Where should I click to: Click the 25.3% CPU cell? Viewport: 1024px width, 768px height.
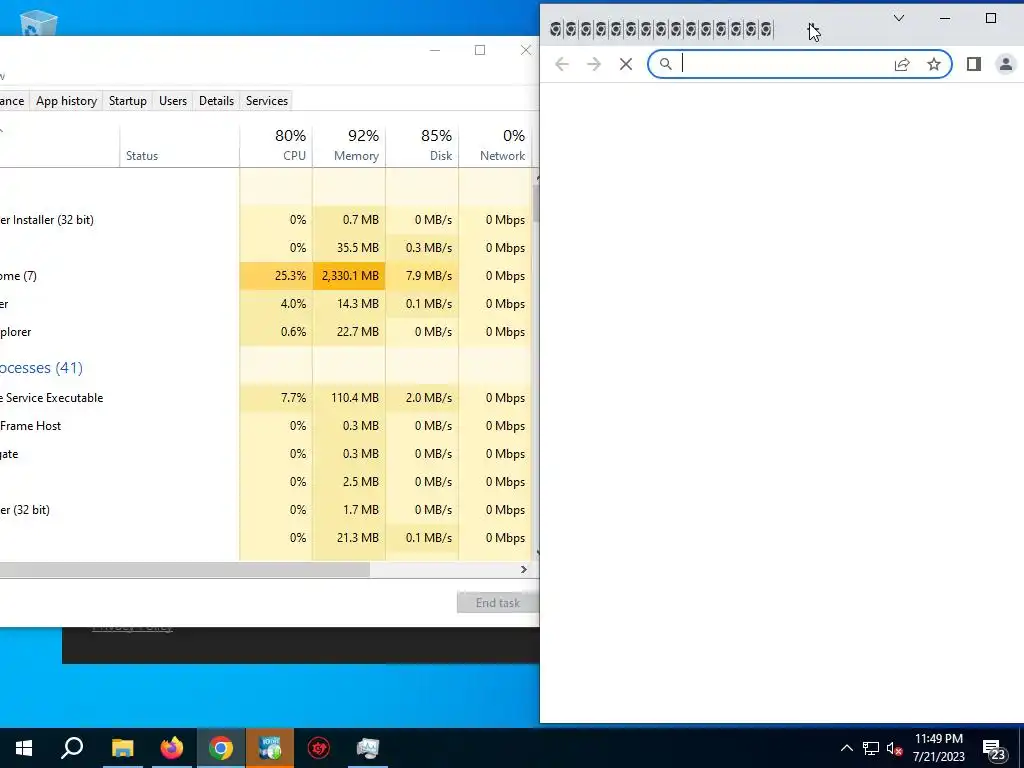click(276, 276)
